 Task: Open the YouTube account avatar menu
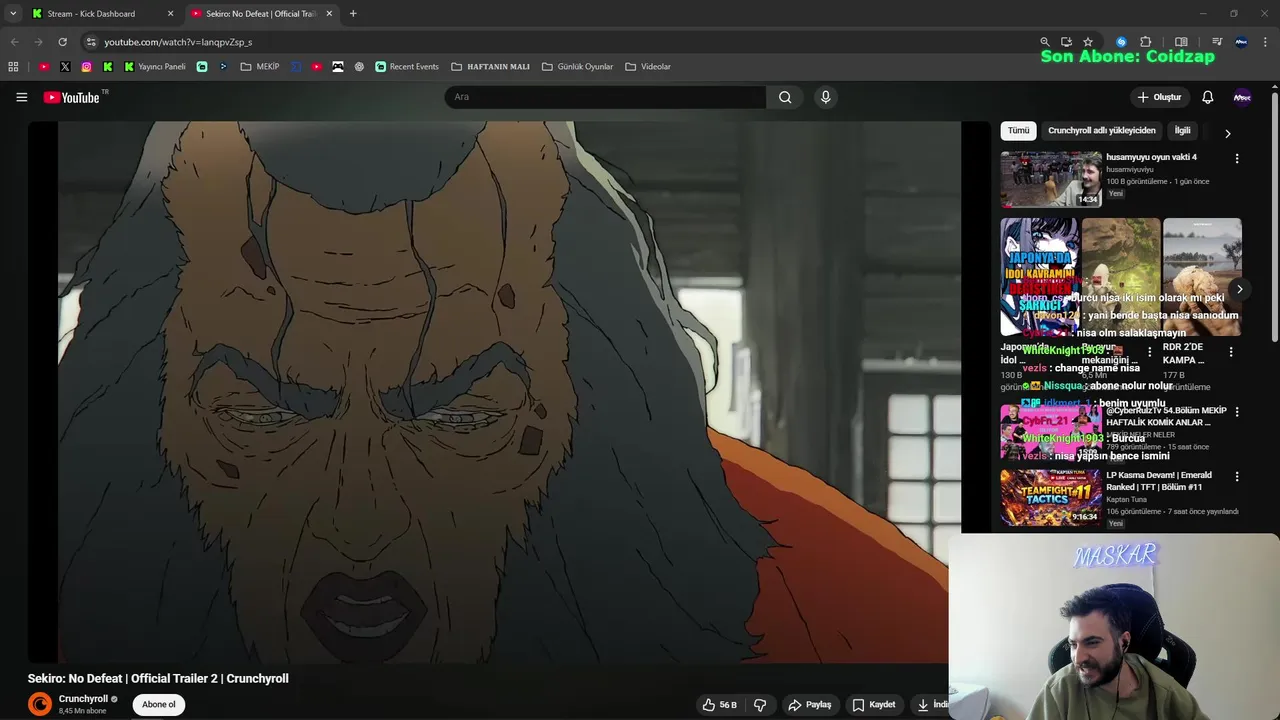(1242, 97)
